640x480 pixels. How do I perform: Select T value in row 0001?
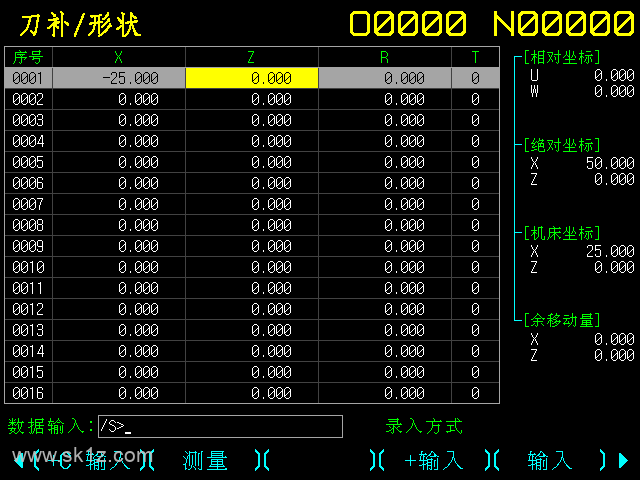[x=476, y=78]
